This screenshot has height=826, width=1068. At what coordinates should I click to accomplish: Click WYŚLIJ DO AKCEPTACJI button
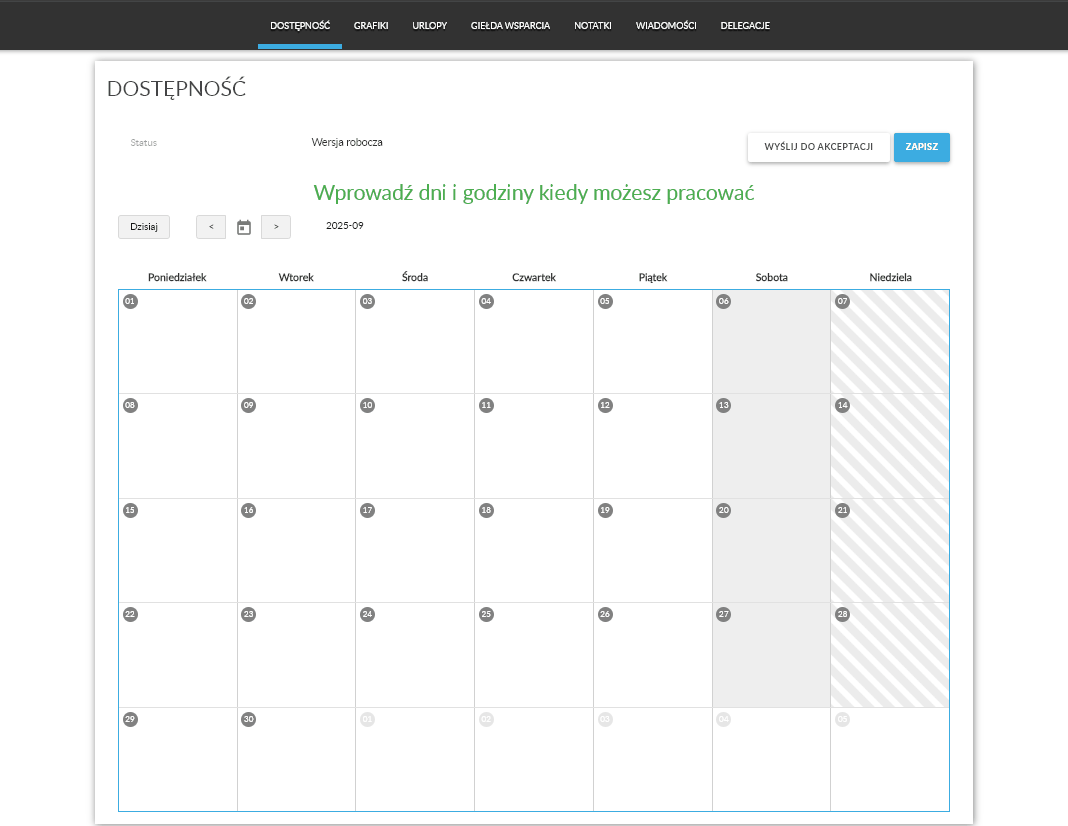[x=819, y=147]
